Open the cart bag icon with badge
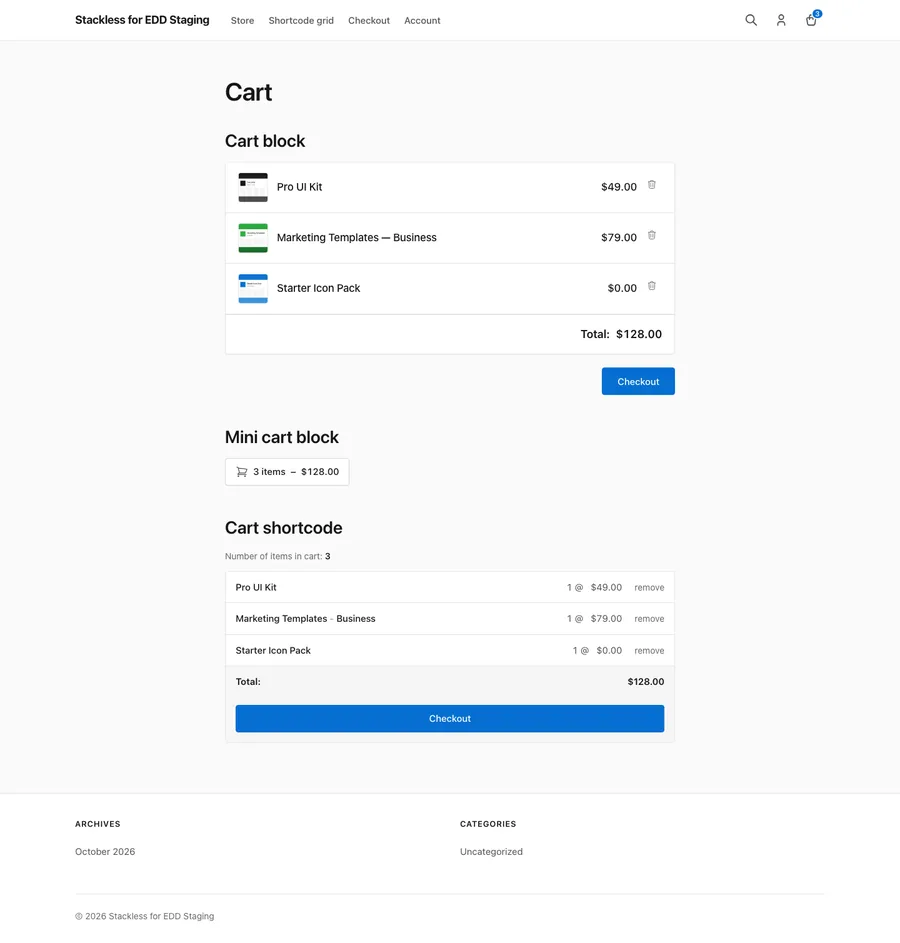900x943 pixels. point(812,19)
